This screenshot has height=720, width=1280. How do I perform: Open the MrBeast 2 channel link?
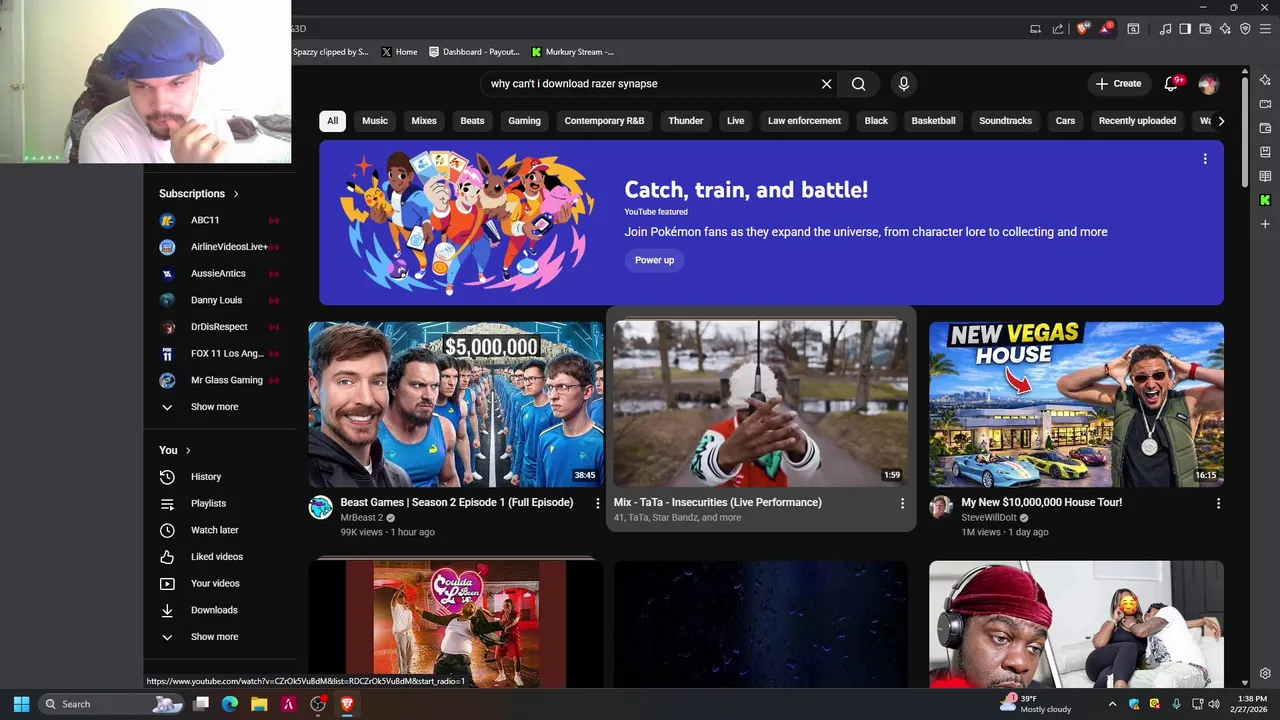pyautogui.click(x=362, y=518)
